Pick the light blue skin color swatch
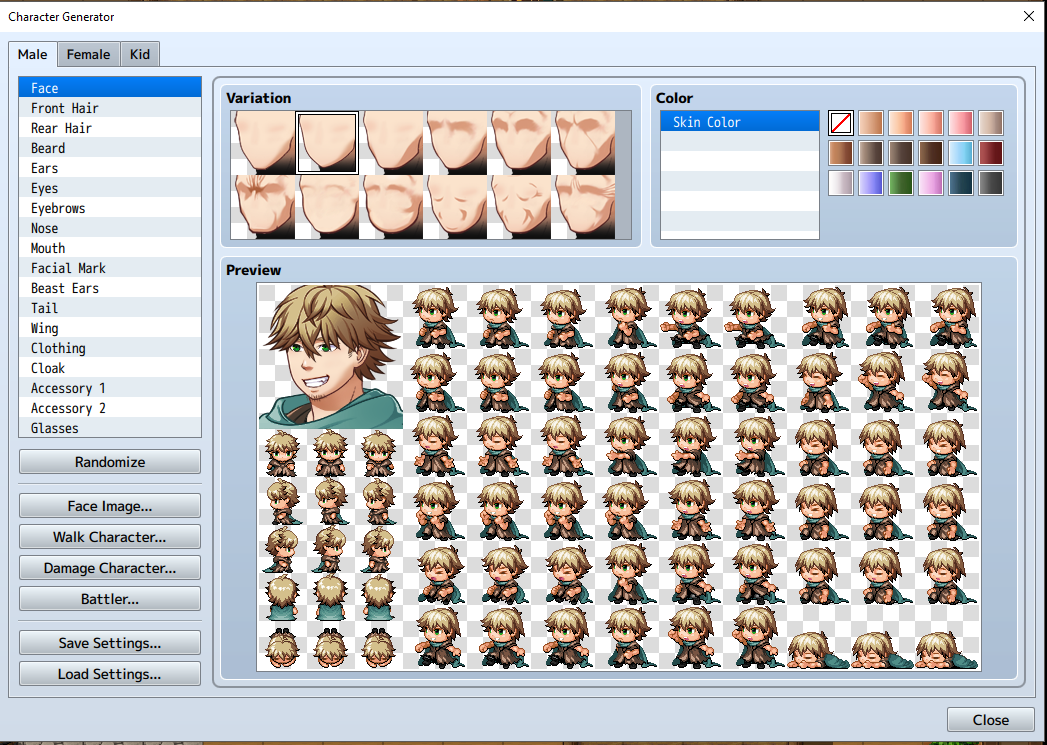The width and height of the screenshot is (1047, 745). click(x=961, y=153)
